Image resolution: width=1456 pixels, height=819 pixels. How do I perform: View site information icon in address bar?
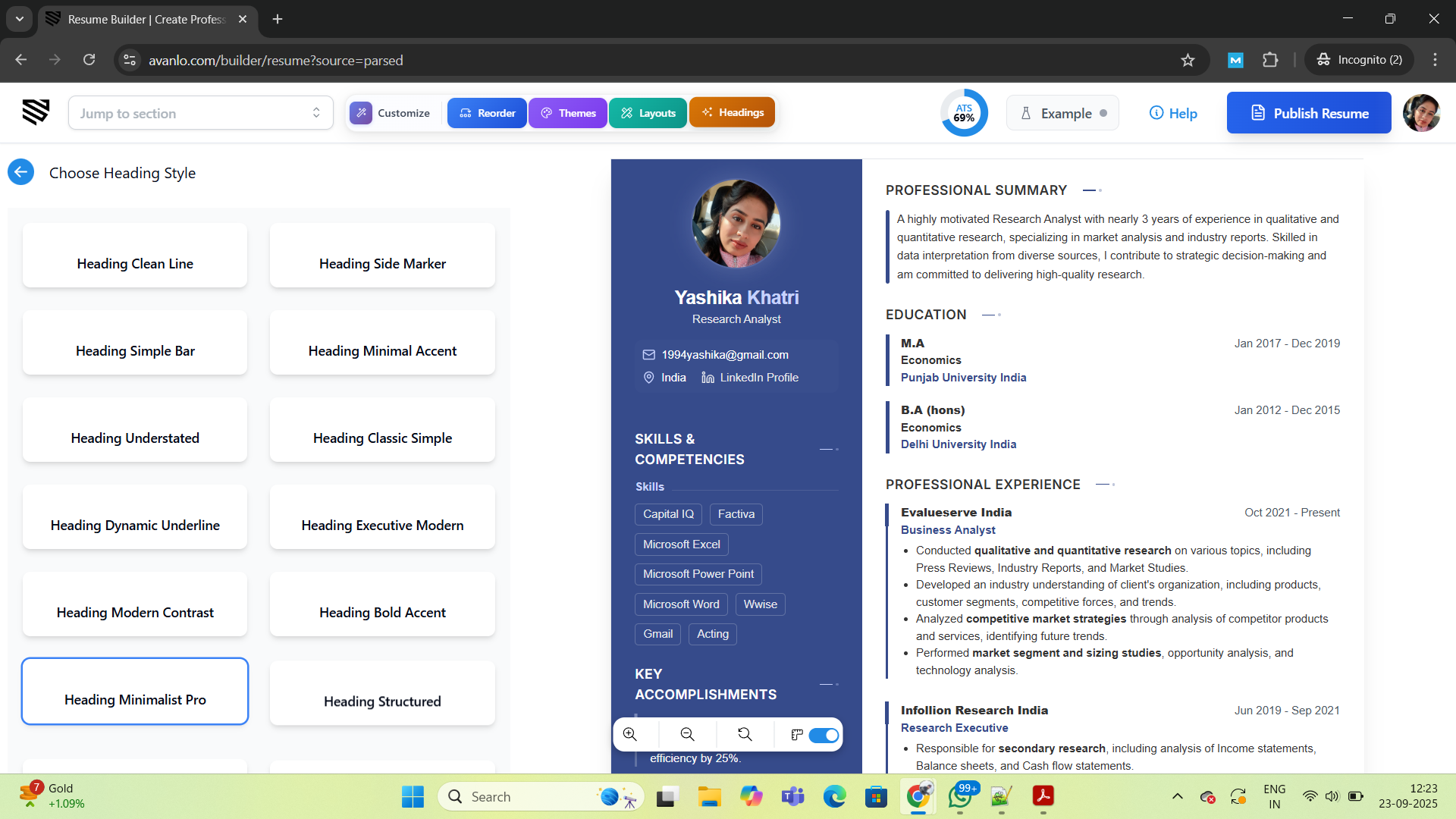(x=130, y=60)
